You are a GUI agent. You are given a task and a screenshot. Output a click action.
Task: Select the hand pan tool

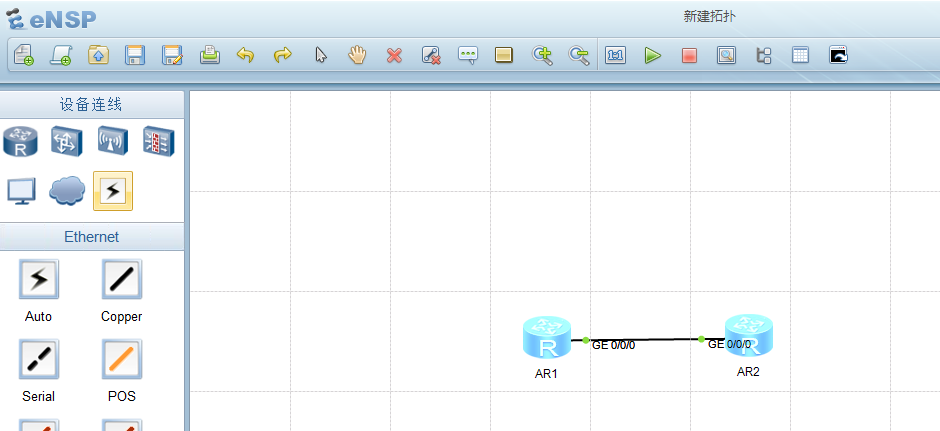point(357,55)
